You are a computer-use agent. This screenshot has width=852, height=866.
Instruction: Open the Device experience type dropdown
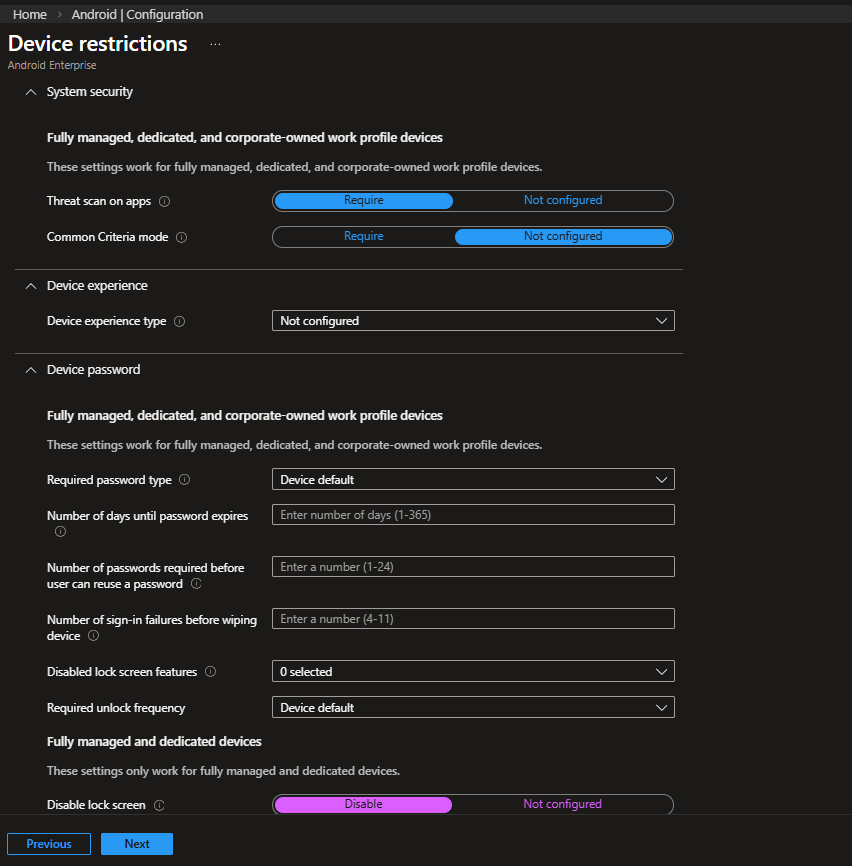click(473, 321)
